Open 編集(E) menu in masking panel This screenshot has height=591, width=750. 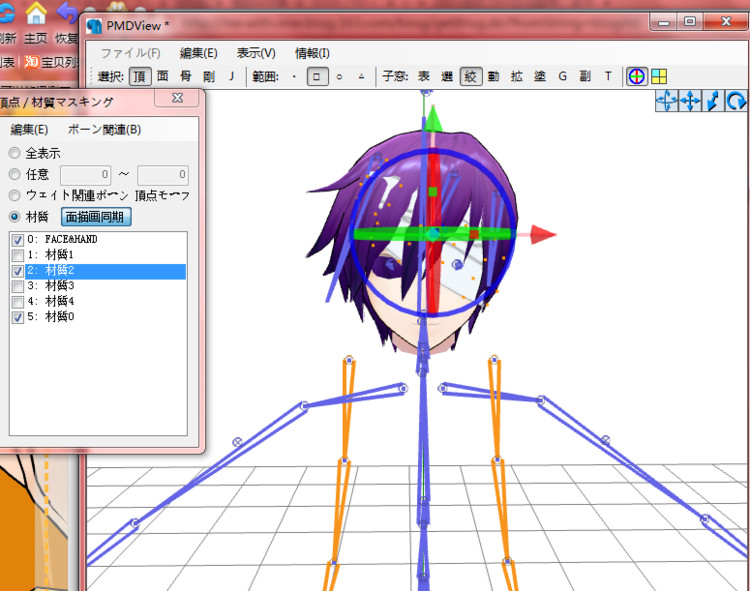(29, 130)
